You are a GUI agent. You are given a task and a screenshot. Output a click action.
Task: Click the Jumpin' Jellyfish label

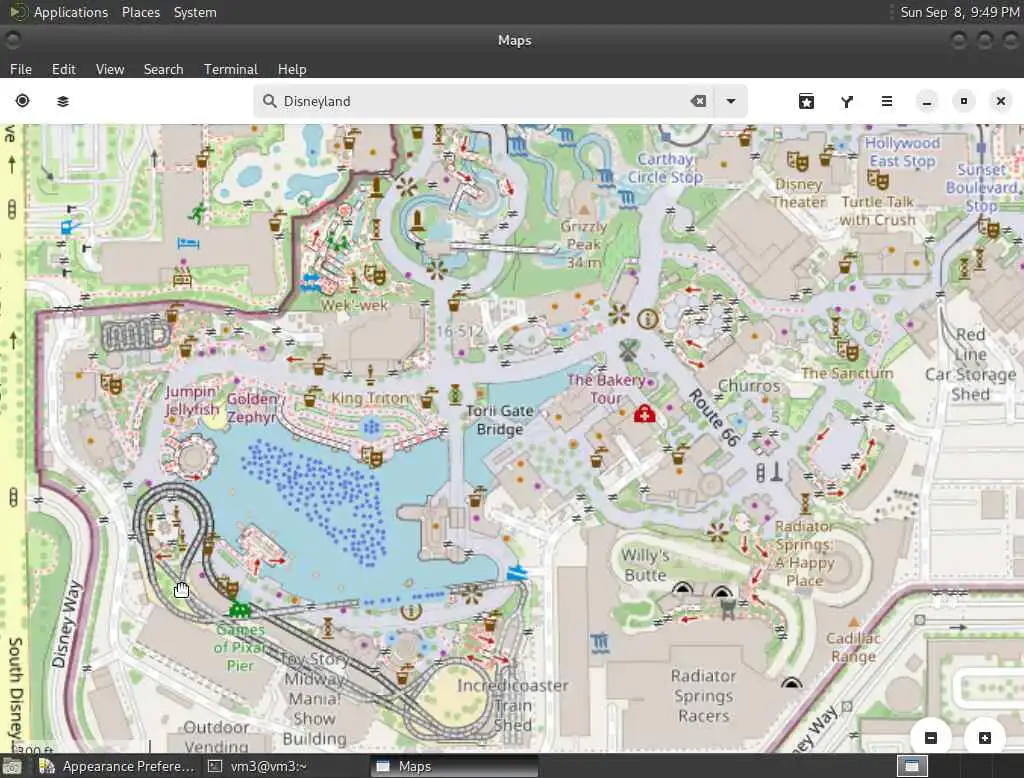[x=191, y=400]
